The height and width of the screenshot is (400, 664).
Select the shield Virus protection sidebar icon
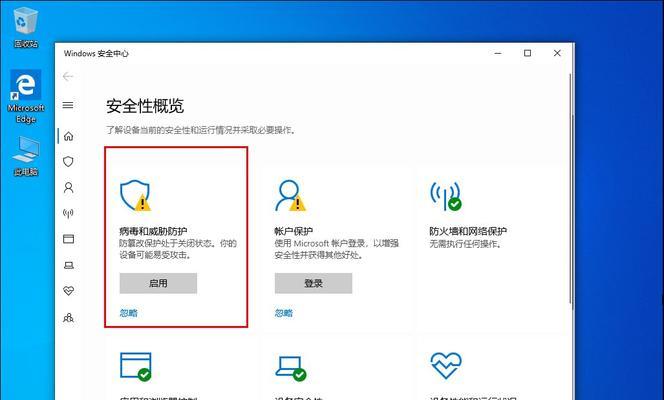pos(68,162)
